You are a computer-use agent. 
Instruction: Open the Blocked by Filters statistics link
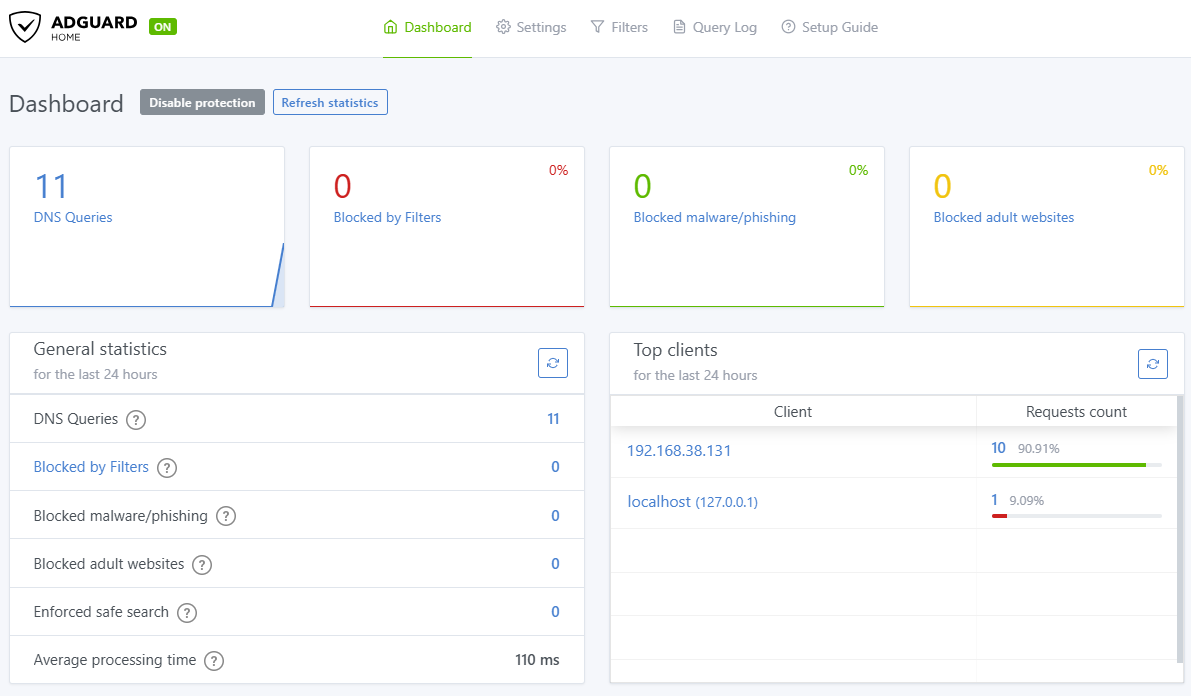coord(91,467)
